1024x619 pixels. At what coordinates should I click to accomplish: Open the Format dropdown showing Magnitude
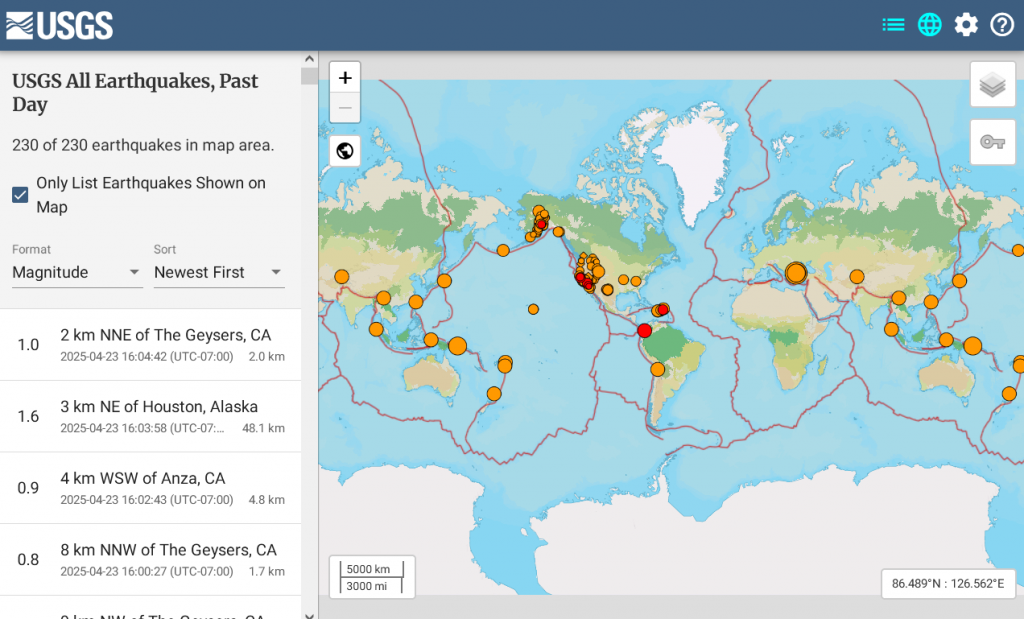[76, 272]
